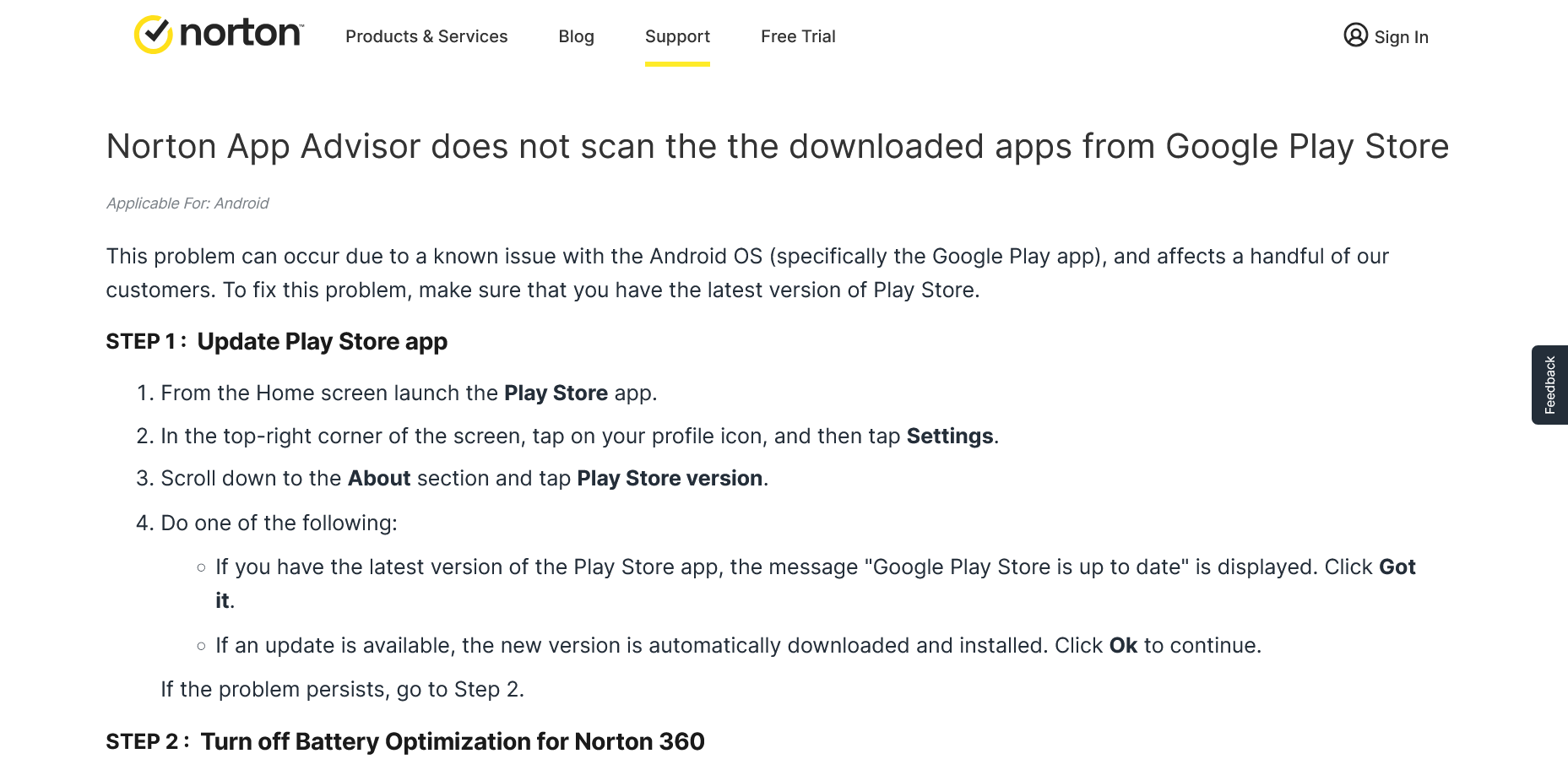This screenshot has height=770, width=1568.
Task: Click 'STEP 1: Update Play Store app' heading
Action: tap(277, 341)
